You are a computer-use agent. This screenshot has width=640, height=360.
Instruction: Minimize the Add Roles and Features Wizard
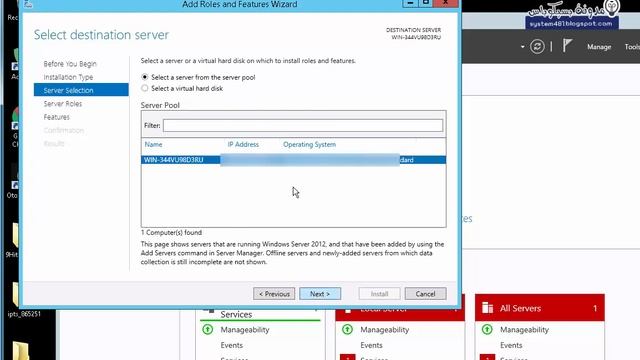pos(410,3)
